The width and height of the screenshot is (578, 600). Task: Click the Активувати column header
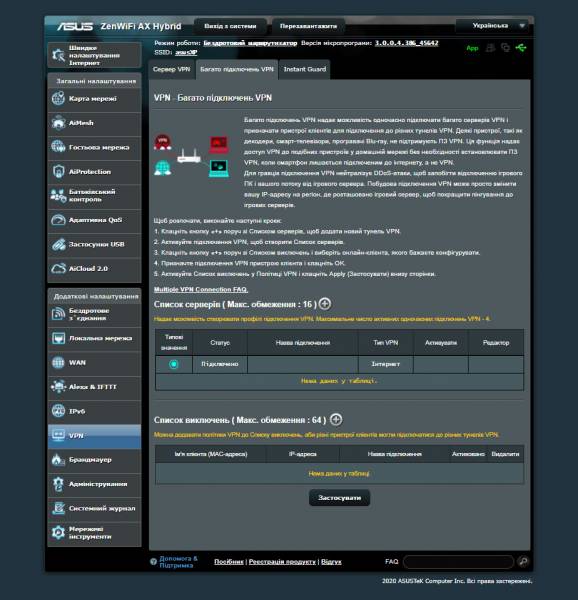pos(441,342)
